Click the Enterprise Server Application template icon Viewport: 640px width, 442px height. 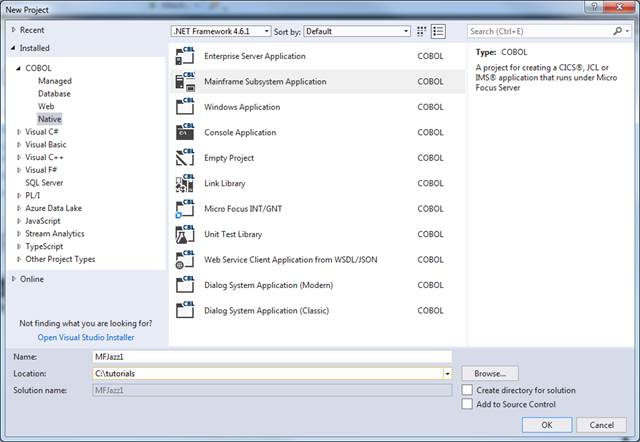pos(185,56)
